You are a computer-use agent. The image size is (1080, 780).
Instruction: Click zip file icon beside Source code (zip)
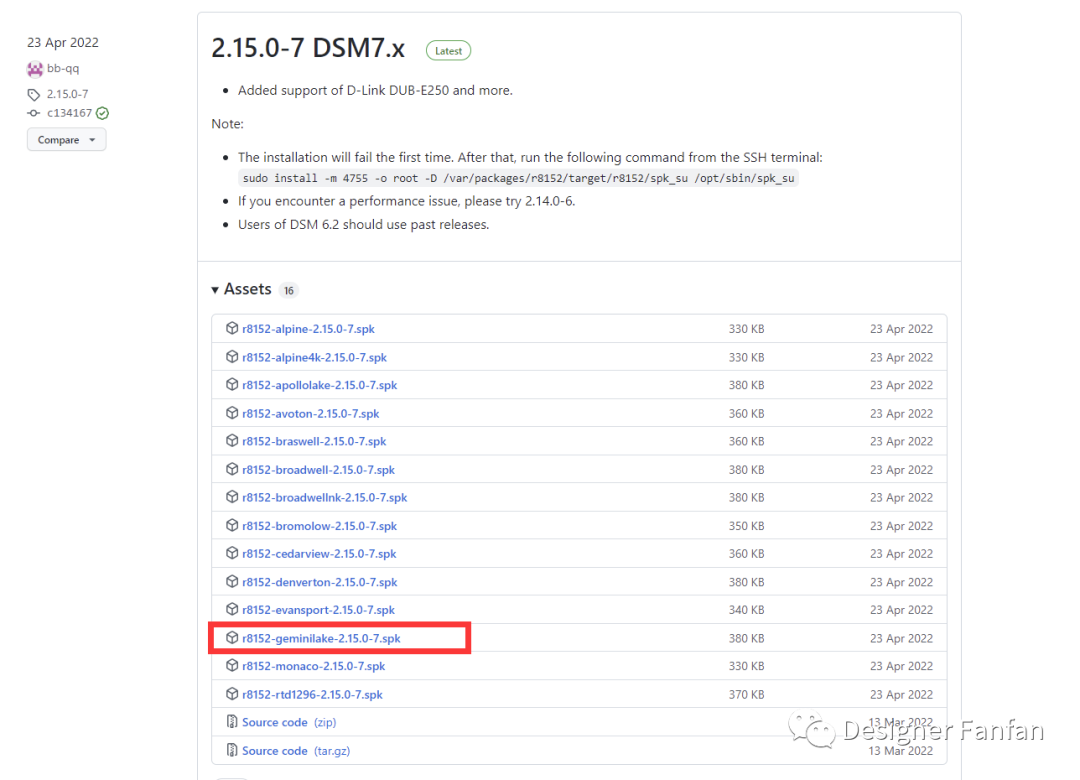click(x=232, y=721)
